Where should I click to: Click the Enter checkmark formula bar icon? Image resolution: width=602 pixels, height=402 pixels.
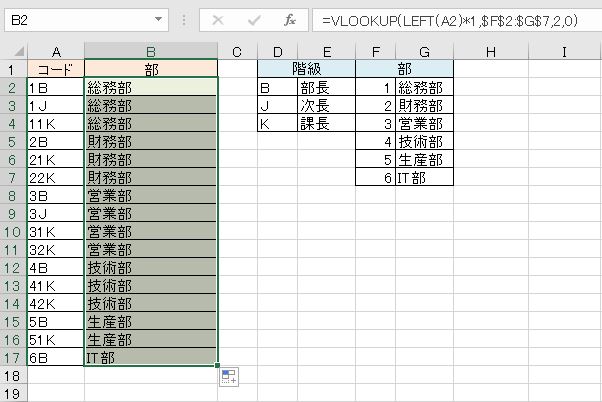[x=254, y=20]
